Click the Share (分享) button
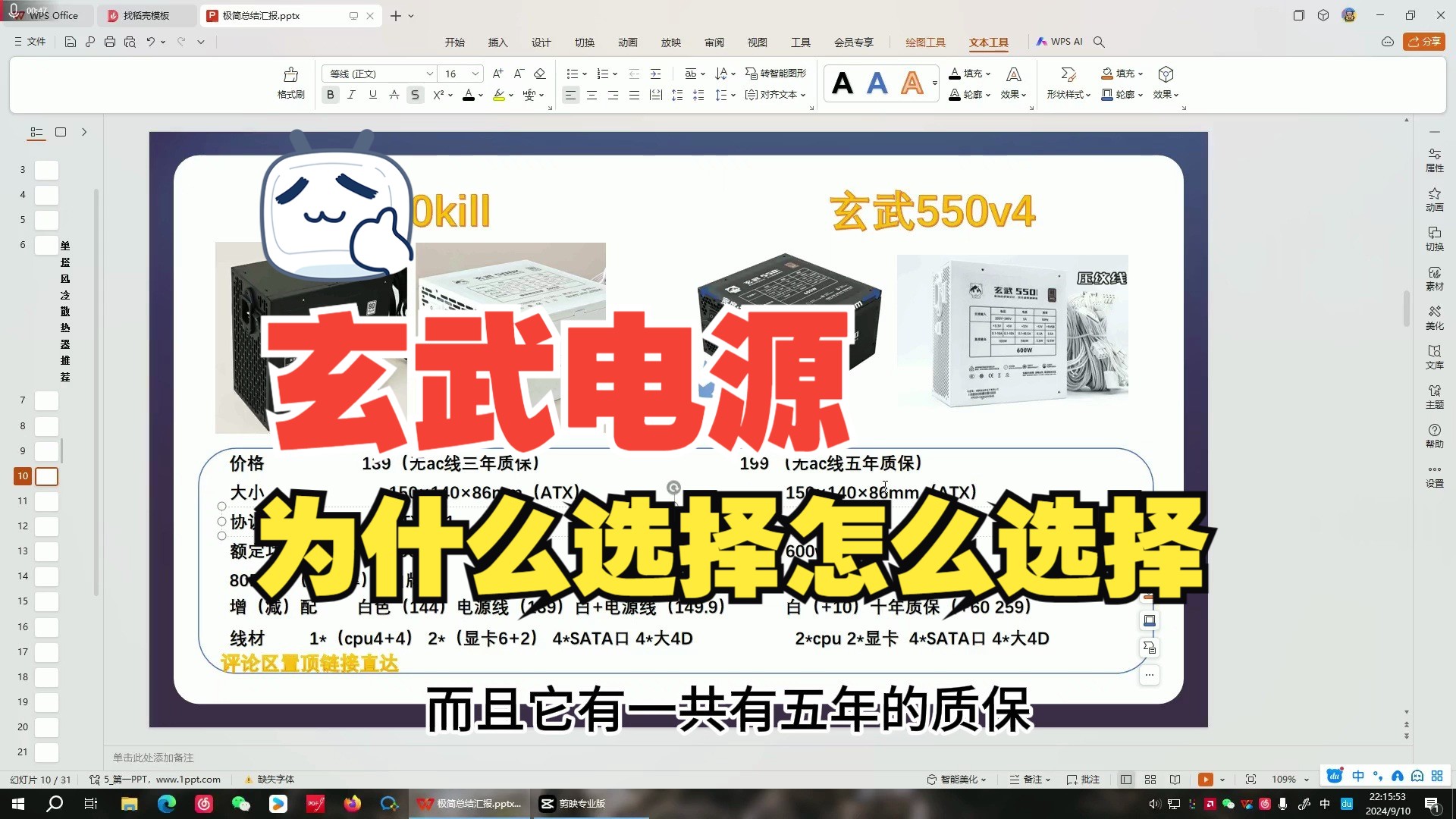Screen dimensions: 1456x819 point(1423,42)
